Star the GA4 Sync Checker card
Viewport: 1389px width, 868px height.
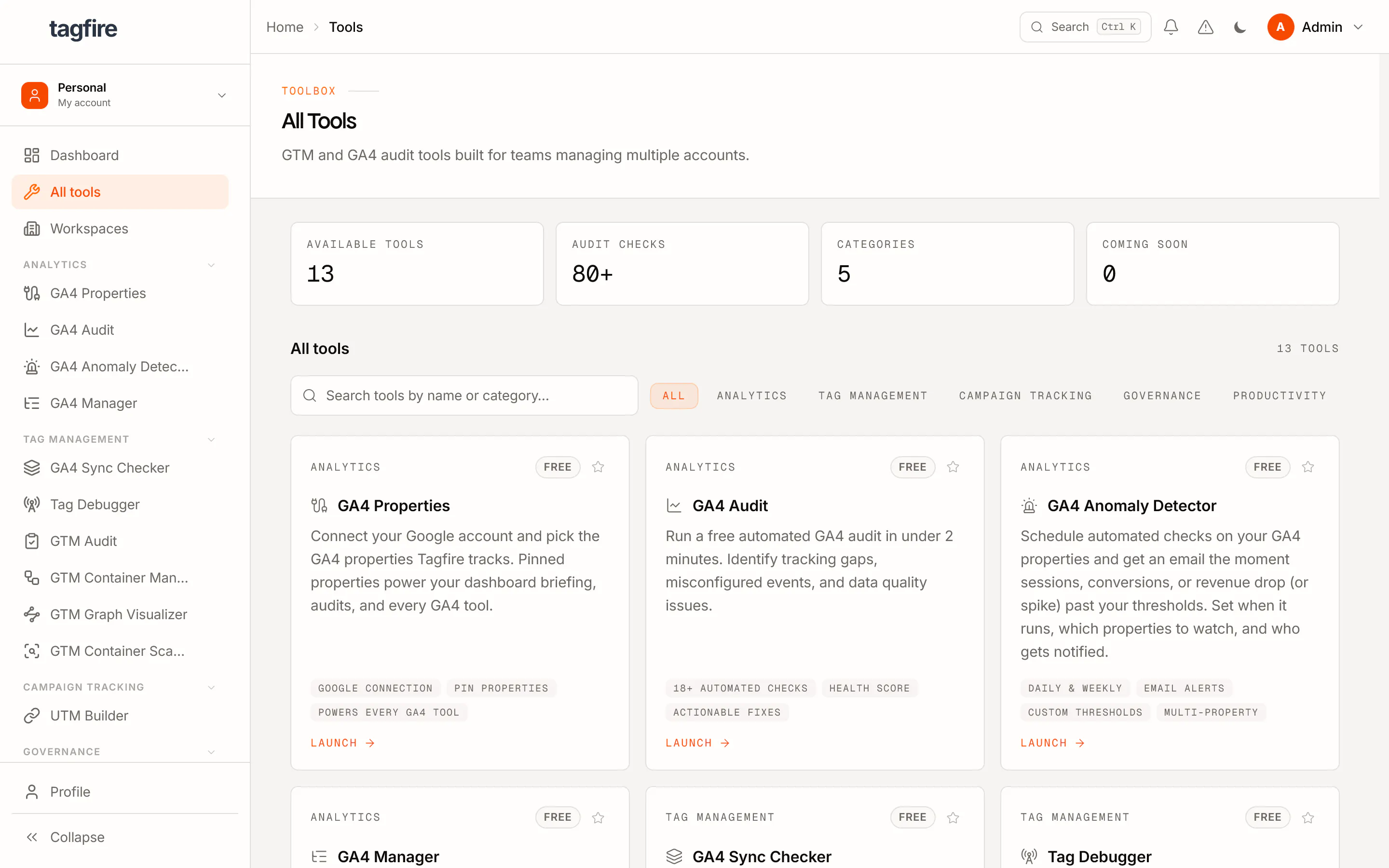(953, 817)
